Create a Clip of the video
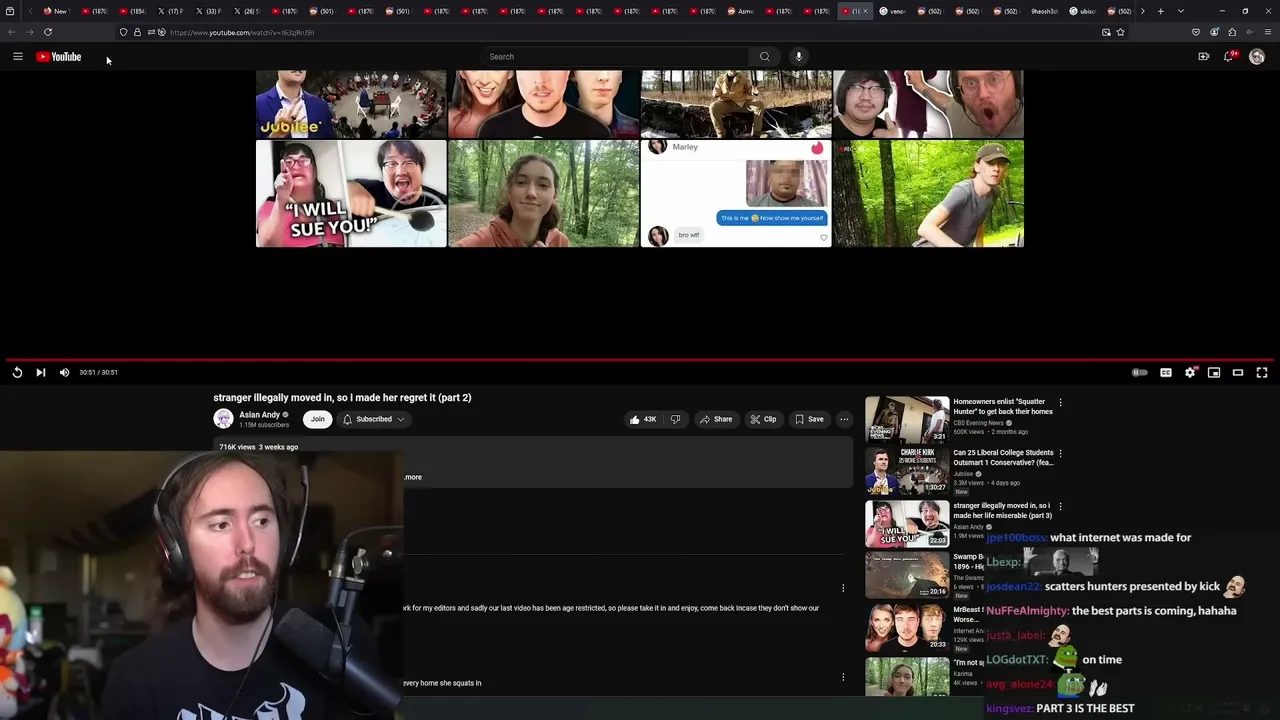Screen dimensions: 1280x720 click(764, 419)
